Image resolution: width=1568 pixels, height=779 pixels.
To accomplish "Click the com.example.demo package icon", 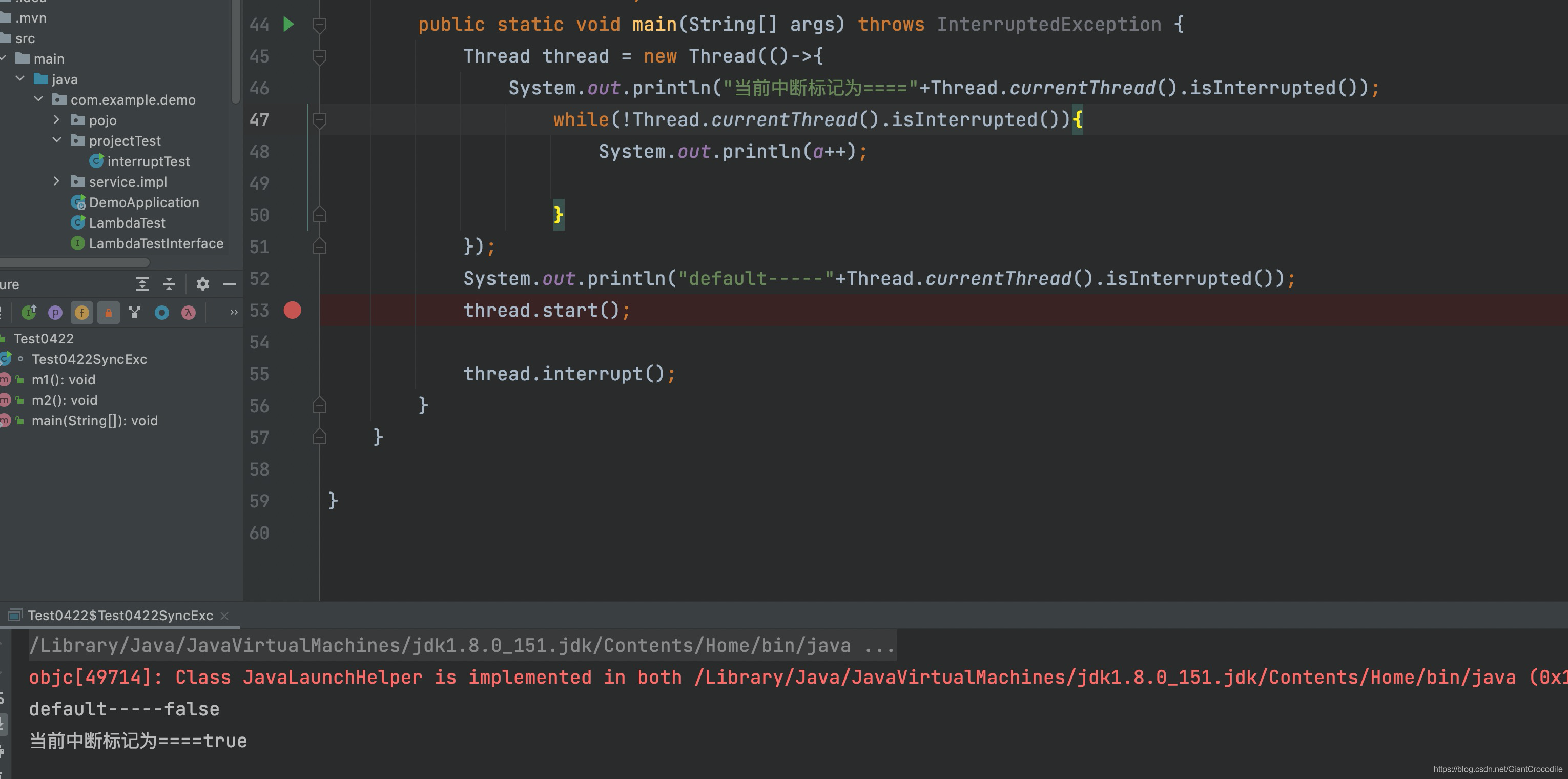I will 59,99.
